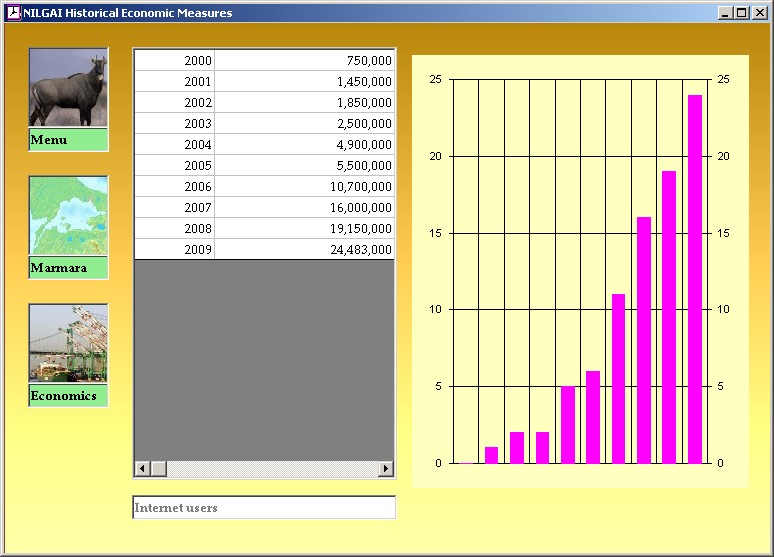The height and width of the screenshot is (557, 774).
Task: Select the year 2000 cell
Action: [x=175, y=61]
